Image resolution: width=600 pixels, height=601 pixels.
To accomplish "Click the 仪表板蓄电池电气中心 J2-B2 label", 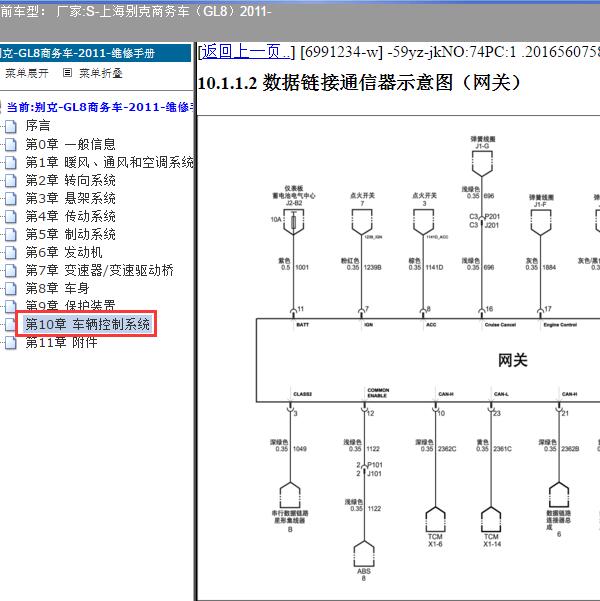I will click(294, 195).
